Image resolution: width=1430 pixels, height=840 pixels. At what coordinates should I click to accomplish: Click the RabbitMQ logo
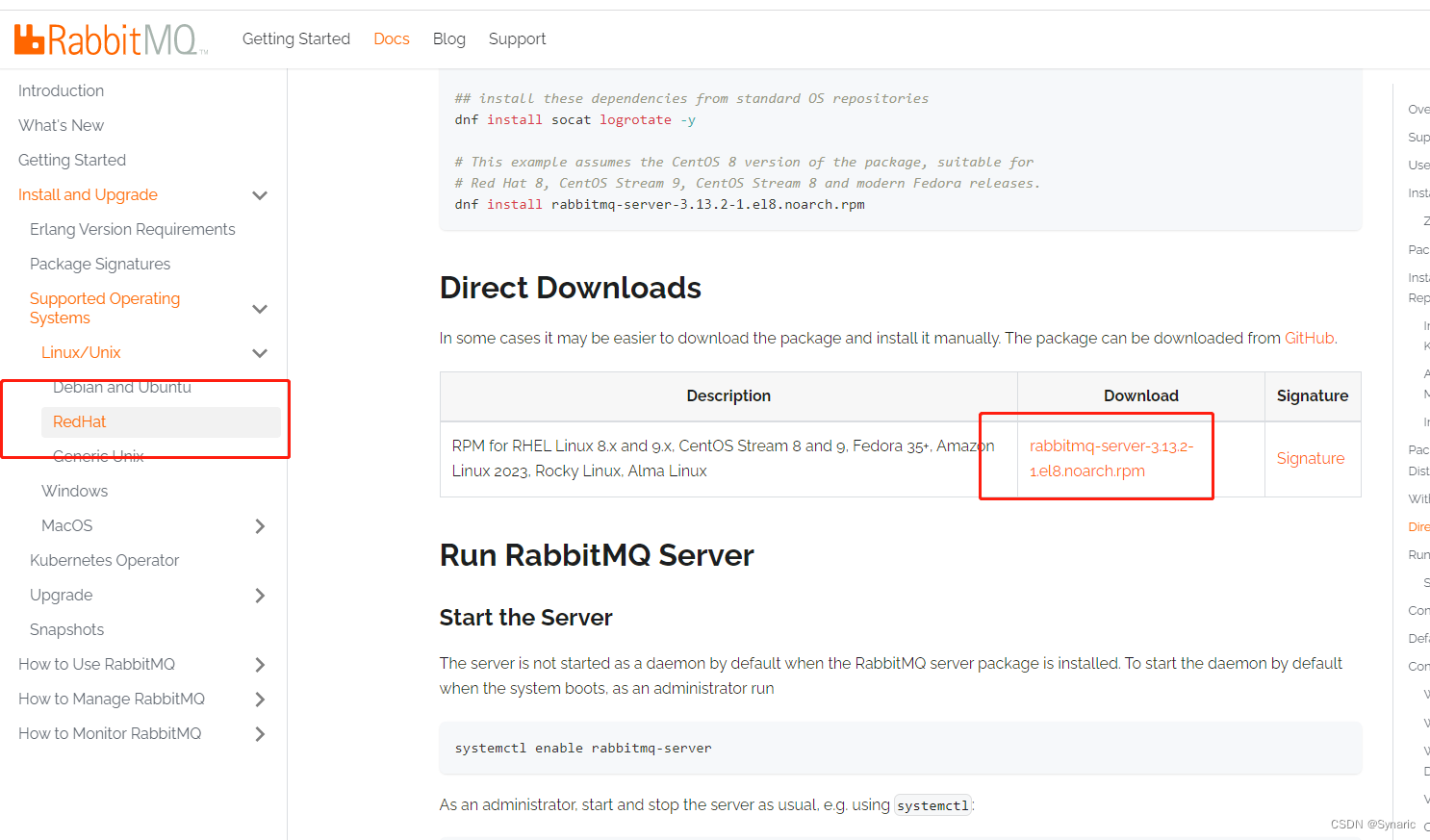click(111, 39)
